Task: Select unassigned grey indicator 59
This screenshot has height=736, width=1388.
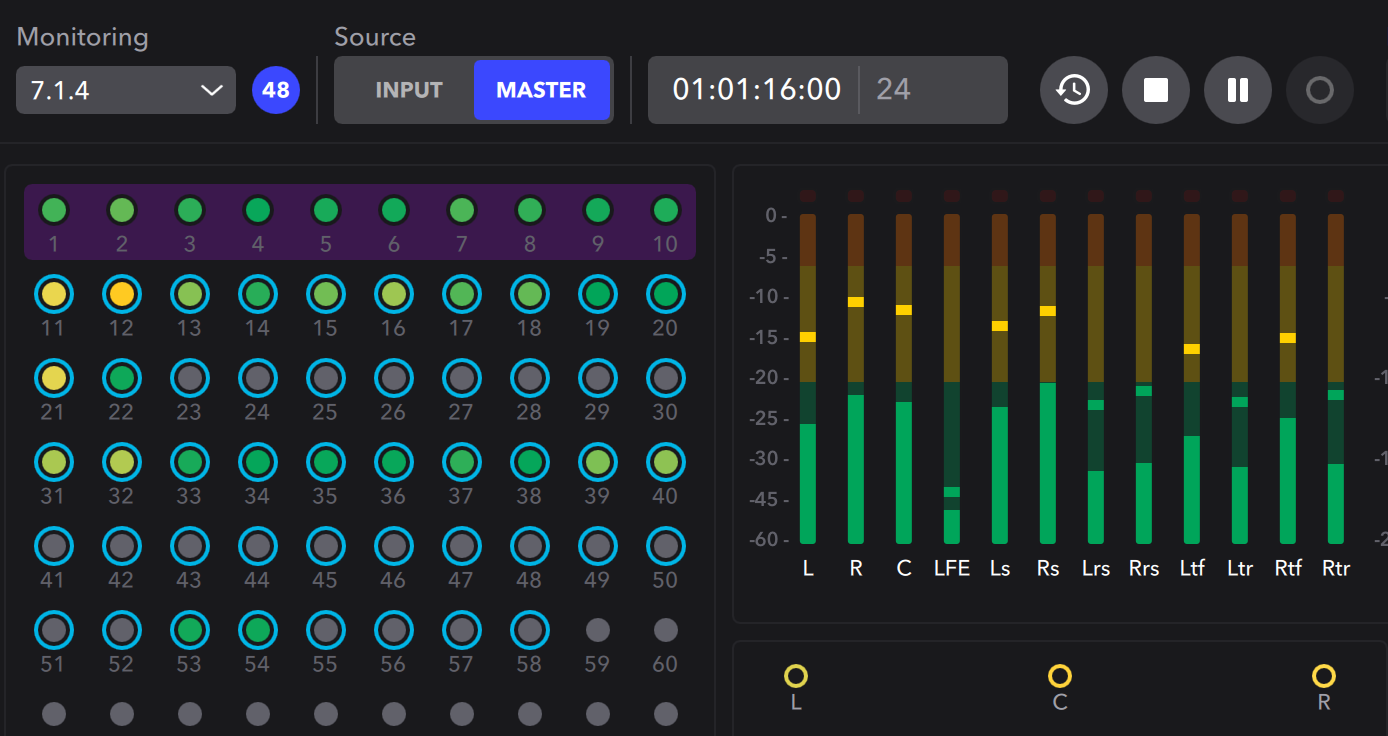Action: (598, 630)
